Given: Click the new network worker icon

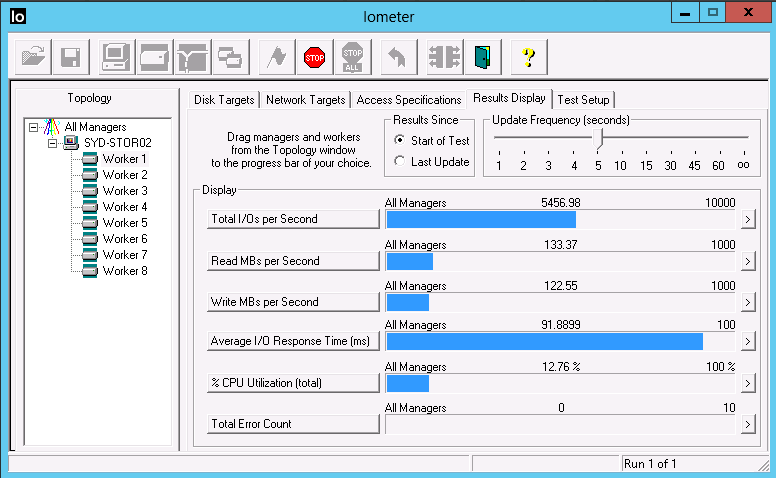Looking at the screenshot, I should tap(193, 57).
